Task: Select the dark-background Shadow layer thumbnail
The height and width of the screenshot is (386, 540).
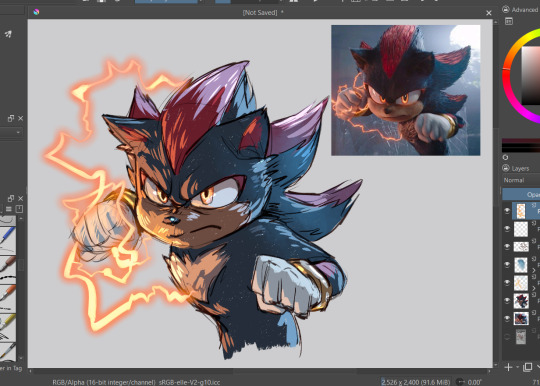Action: click(521, 318)
